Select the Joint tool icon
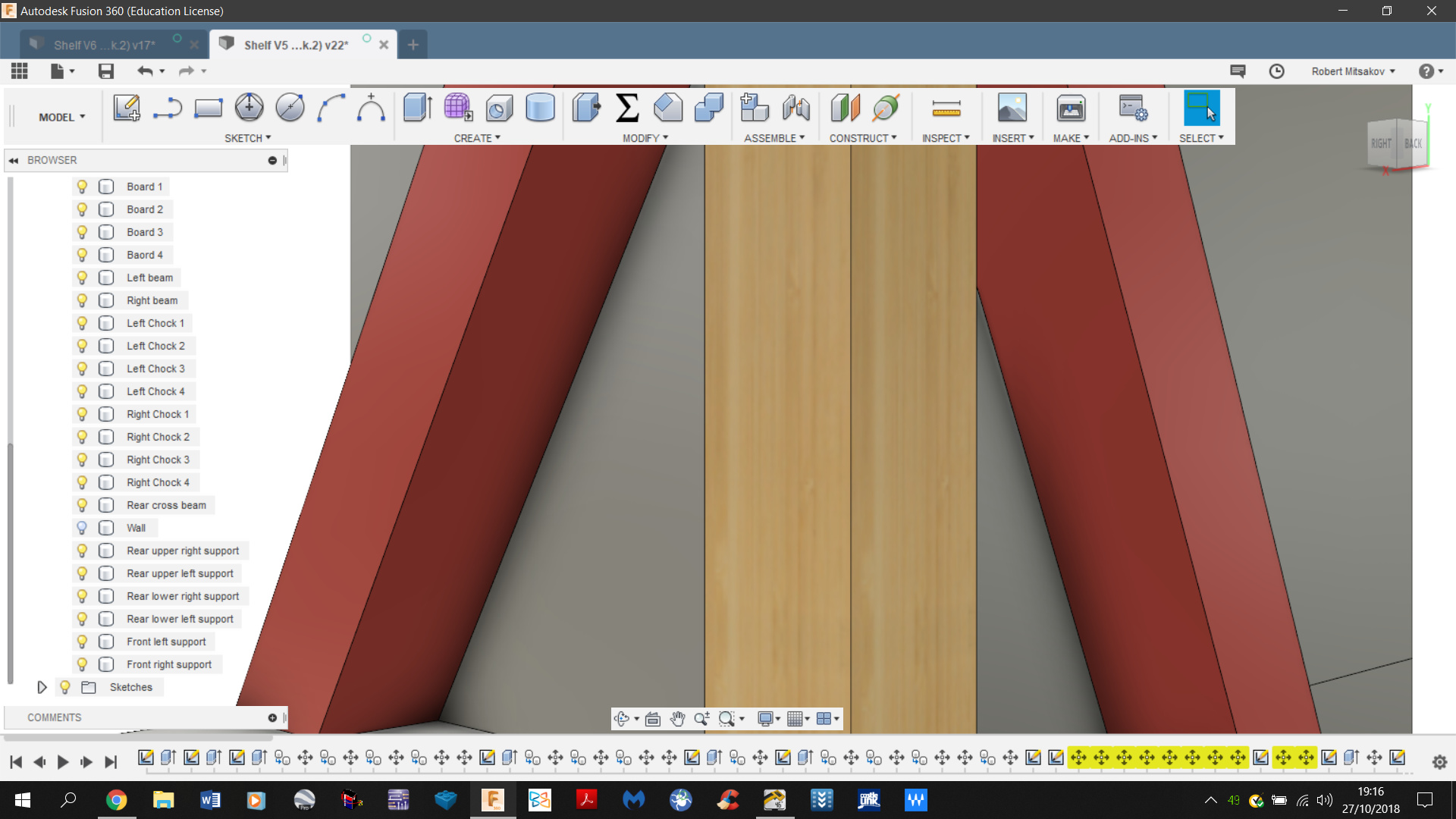This screenshot has width=1456, height=819. point(795,108)
